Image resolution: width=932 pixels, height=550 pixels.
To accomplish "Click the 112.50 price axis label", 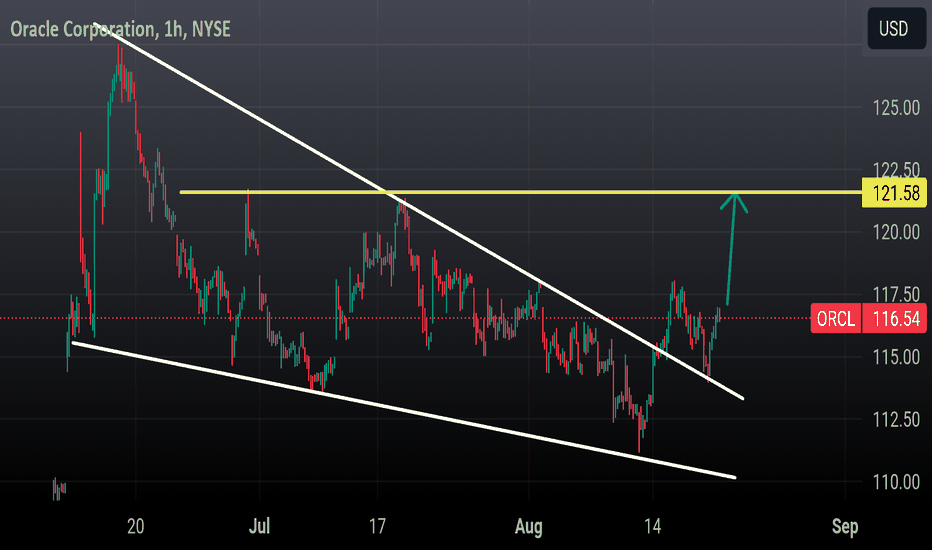I will [x=896, y=419].
